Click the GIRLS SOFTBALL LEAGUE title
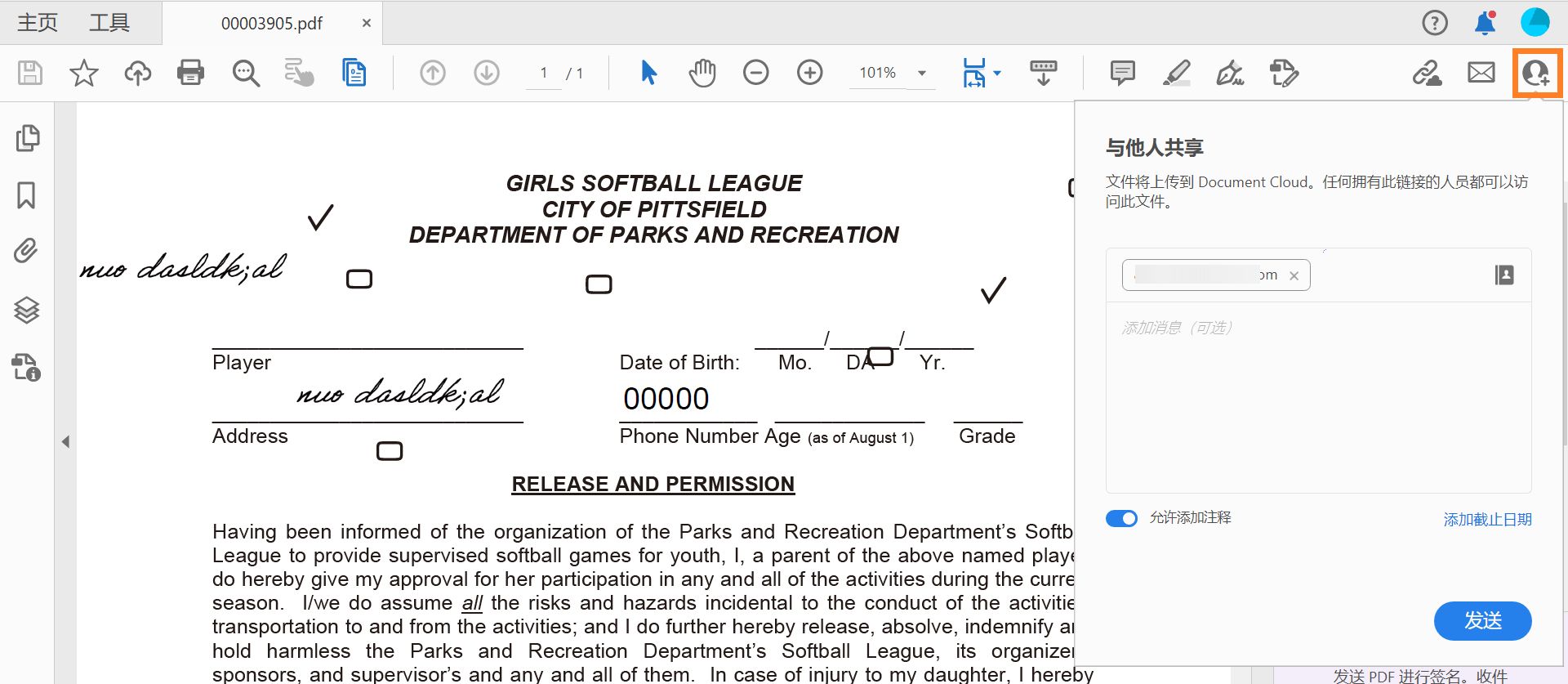The width and height of the screenshot is (1568, 684). 654,183
